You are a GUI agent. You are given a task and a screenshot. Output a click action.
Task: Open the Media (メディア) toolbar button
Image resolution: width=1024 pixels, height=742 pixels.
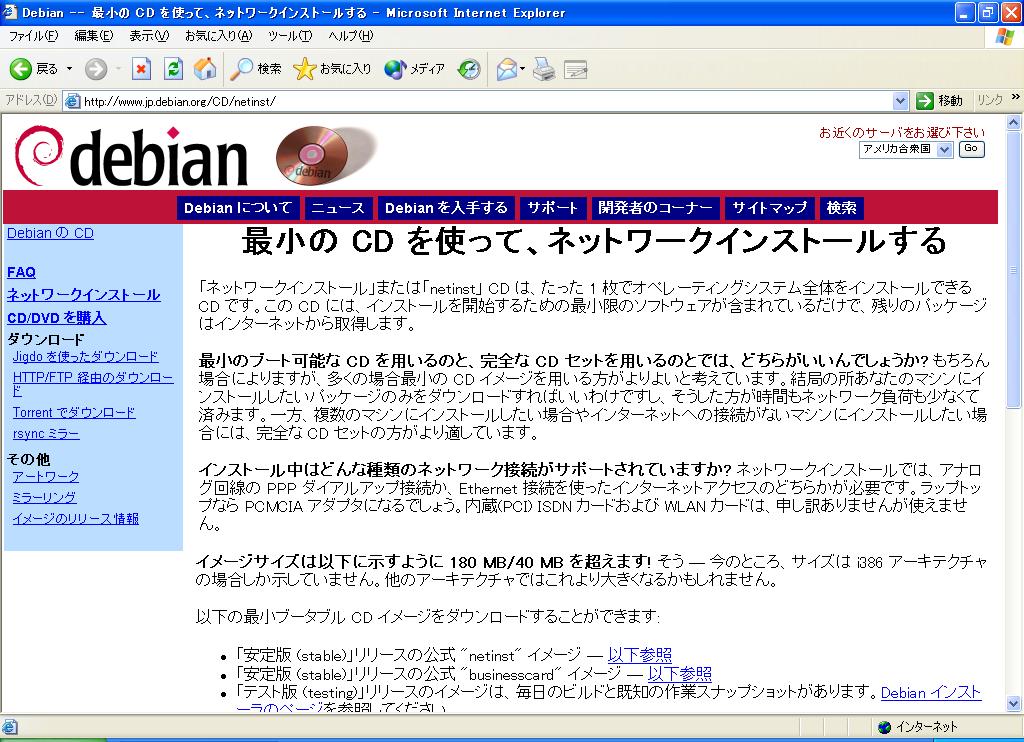414,69
